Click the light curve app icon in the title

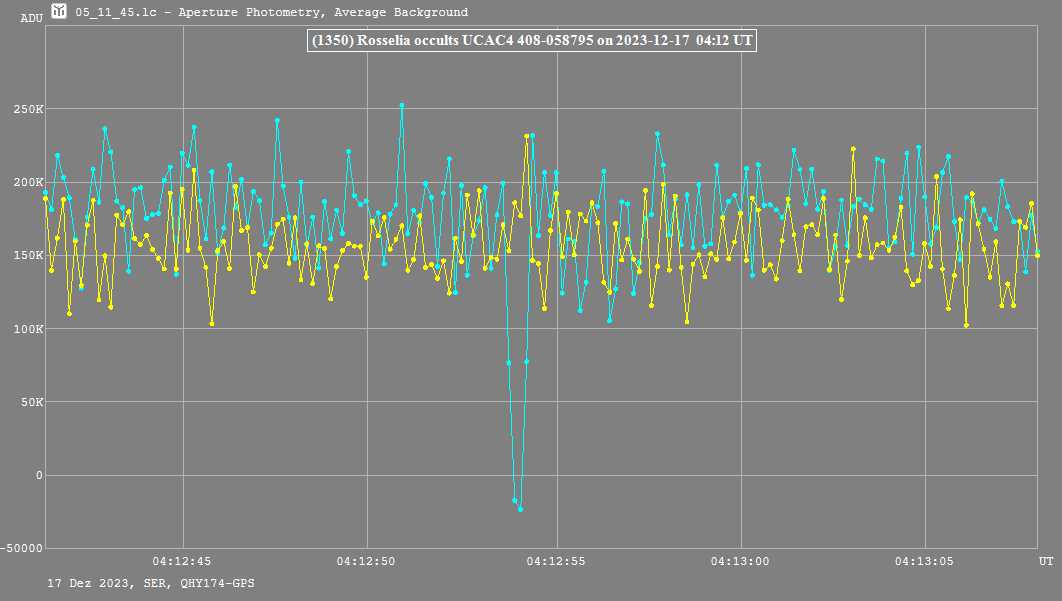pos(59,12)
